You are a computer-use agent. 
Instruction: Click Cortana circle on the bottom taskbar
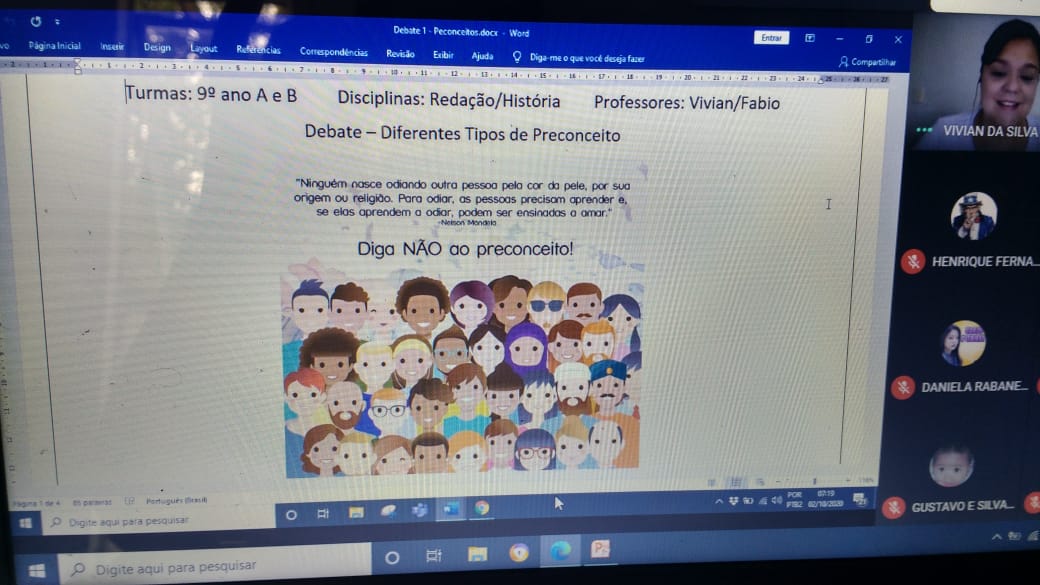pos(392,558)
